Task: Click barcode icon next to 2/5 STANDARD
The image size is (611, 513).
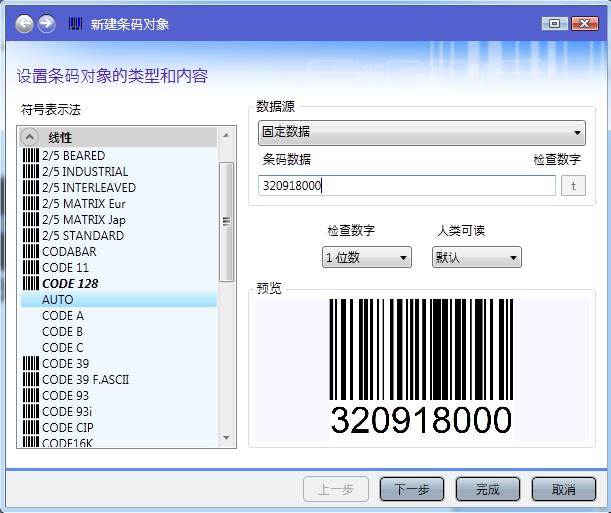Action: (31, 235)
